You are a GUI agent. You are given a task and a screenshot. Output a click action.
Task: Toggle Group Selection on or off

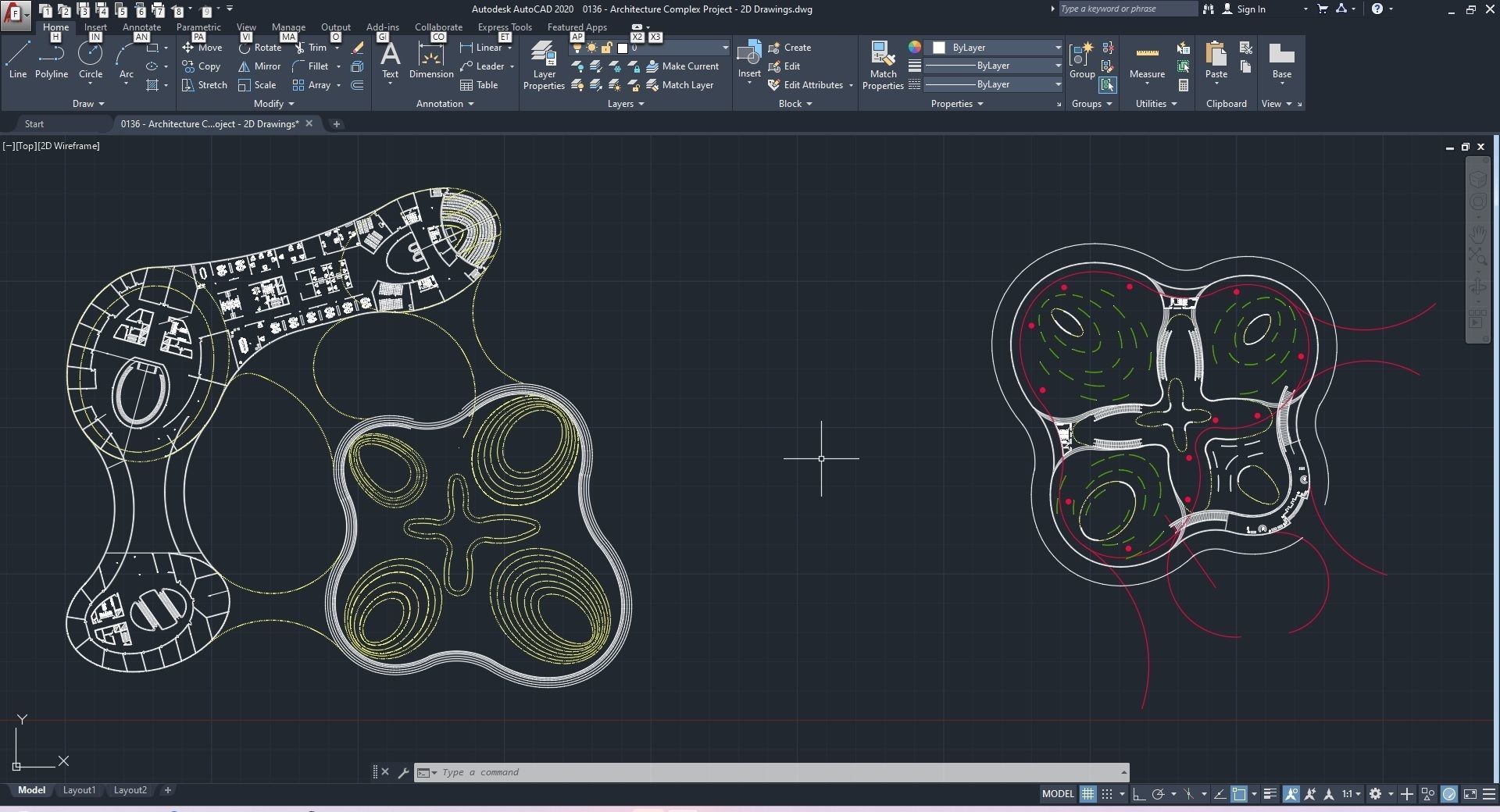(x=1107, y=85)
